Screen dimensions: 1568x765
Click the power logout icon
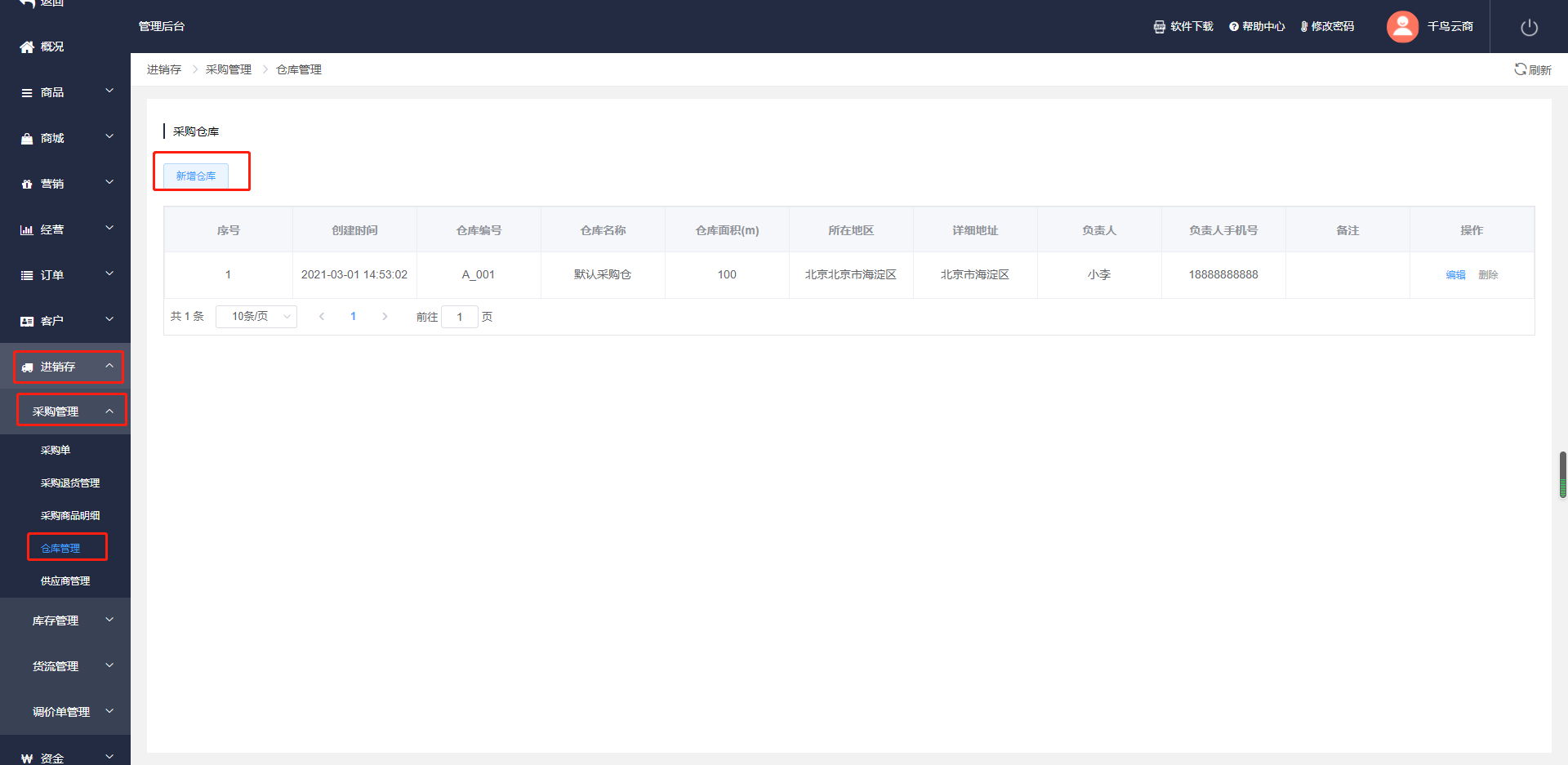tap(1529, 28)
